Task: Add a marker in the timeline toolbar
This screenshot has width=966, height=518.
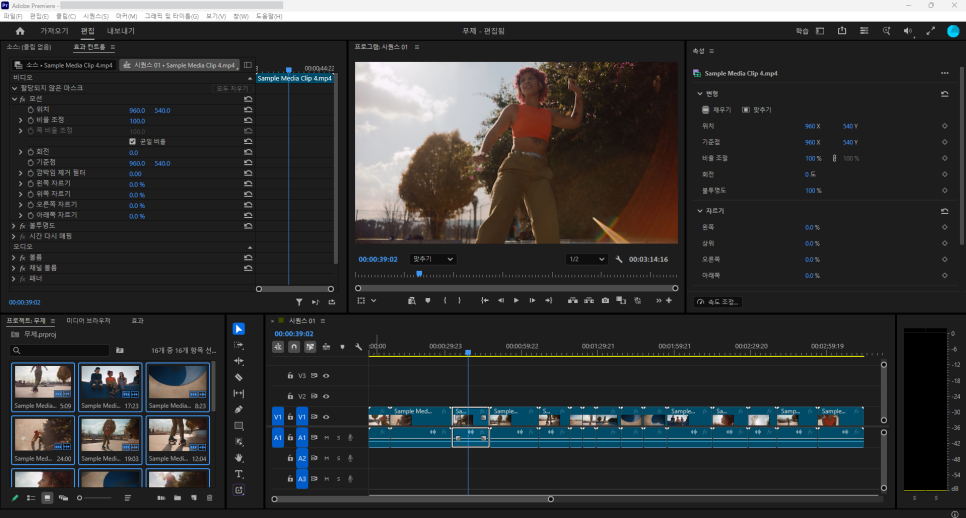Action: pos(343,347)
